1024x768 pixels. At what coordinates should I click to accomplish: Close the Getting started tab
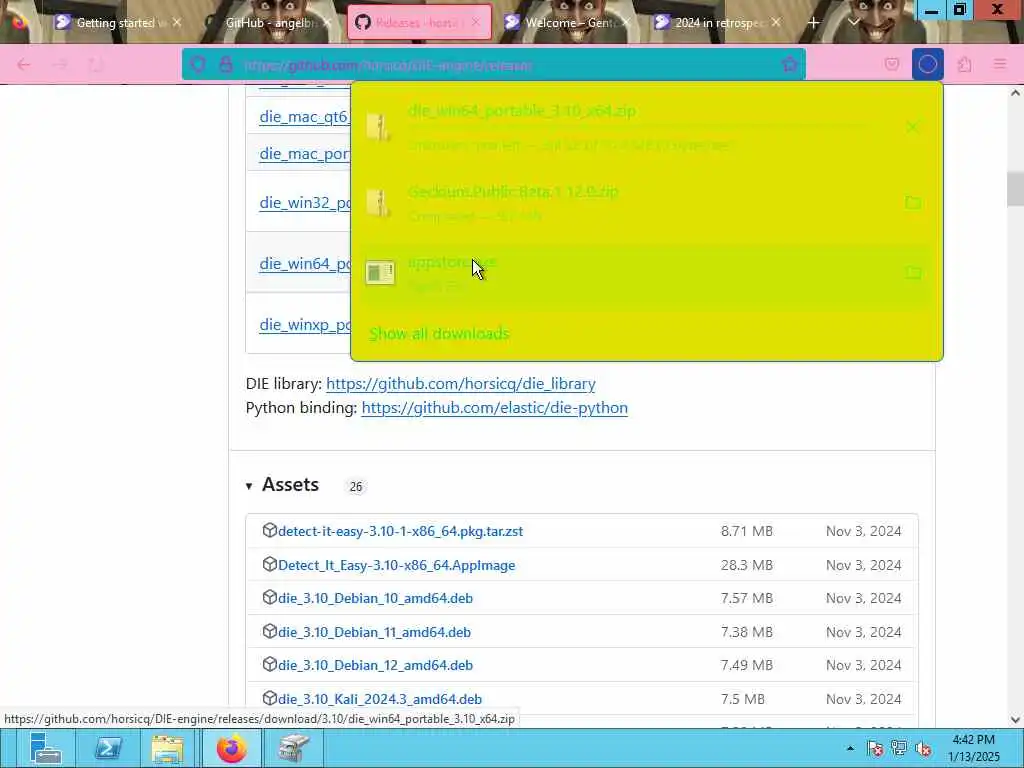pyautogui.click(x=176, y=23)
